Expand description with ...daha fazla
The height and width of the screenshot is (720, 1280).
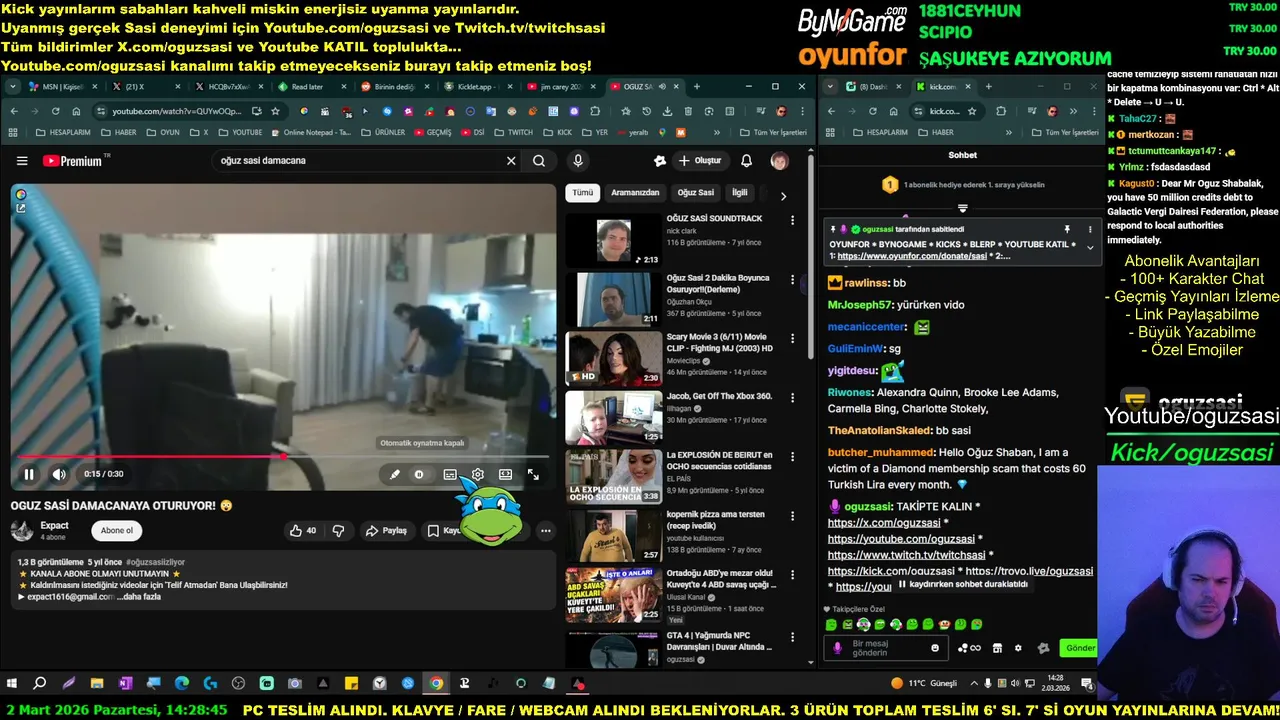coord(139,597)
